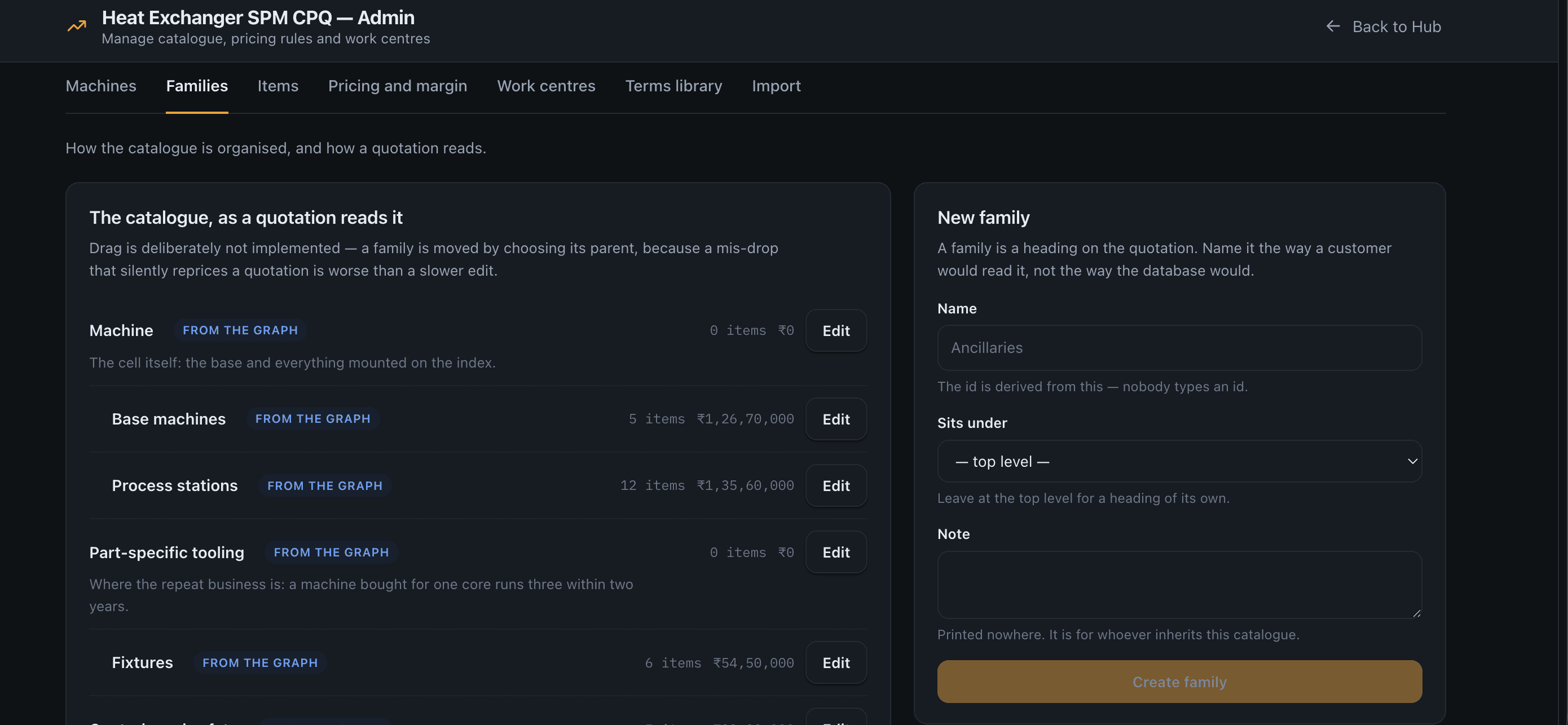Click the FROM THE GRAPH badge beside Part-specific tooling
This screenshot has height=725, width=1568.
[x=331, y=552]
